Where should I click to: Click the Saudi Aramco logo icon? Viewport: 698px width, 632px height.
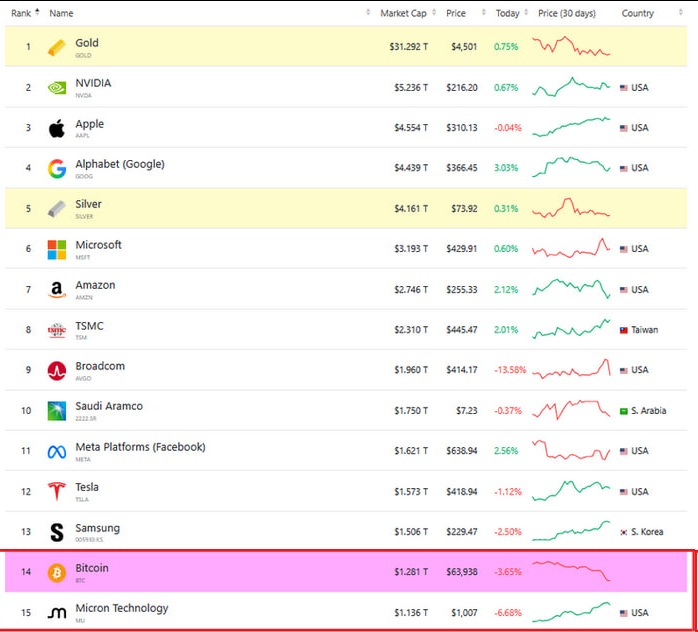(57, 411)
